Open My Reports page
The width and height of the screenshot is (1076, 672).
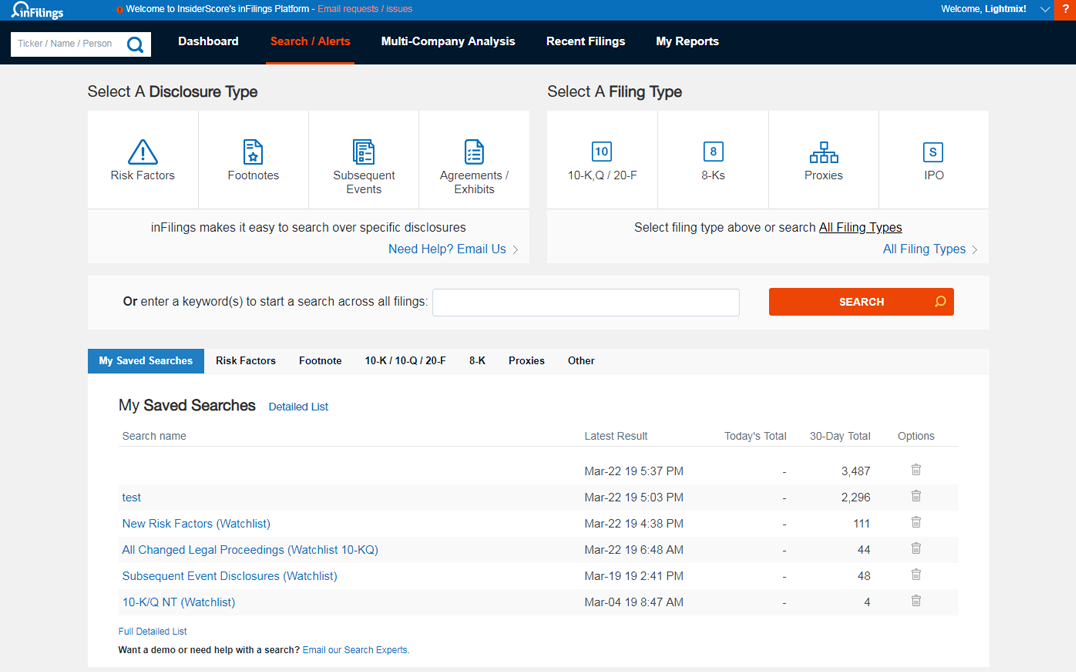[687, 41]
